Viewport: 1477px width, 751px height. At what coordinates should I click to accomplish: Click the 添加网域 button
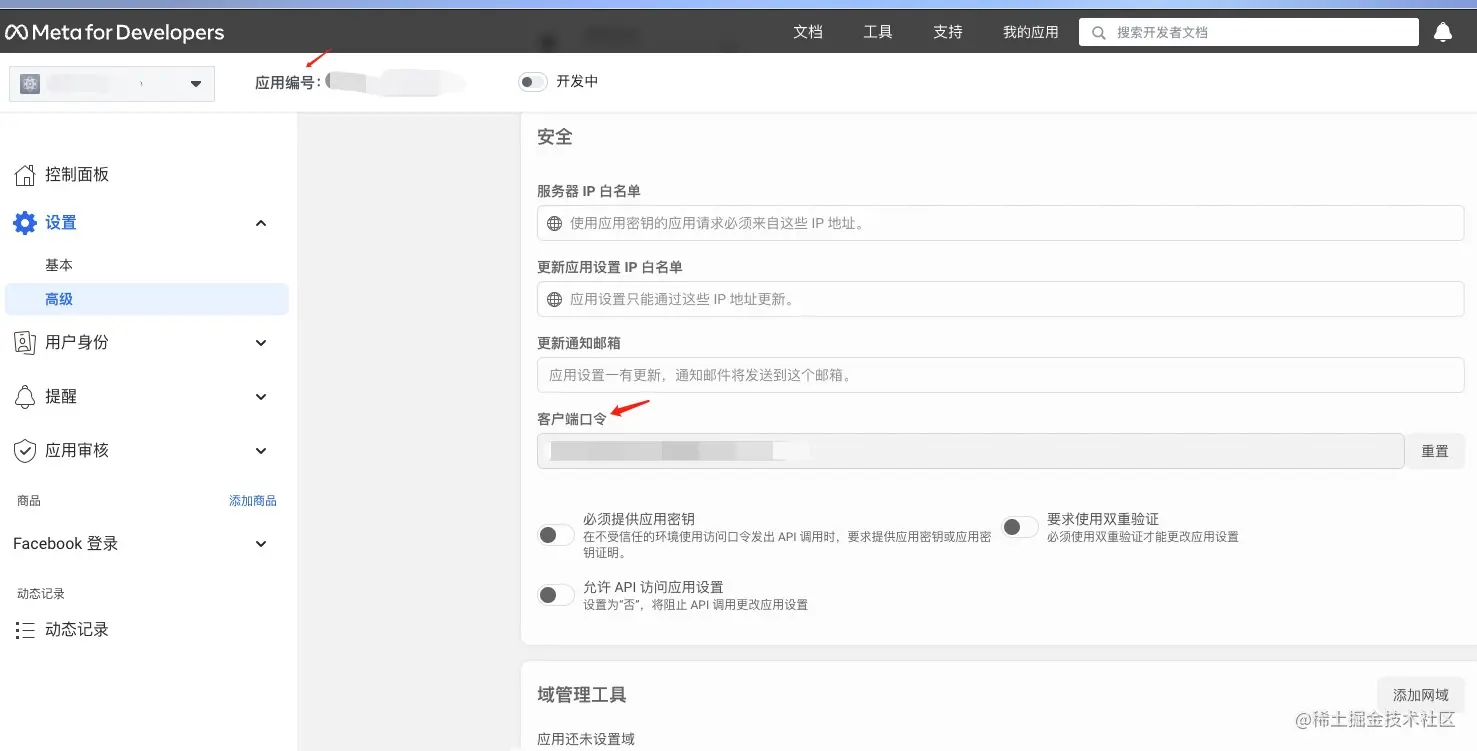coord(1421,695)
